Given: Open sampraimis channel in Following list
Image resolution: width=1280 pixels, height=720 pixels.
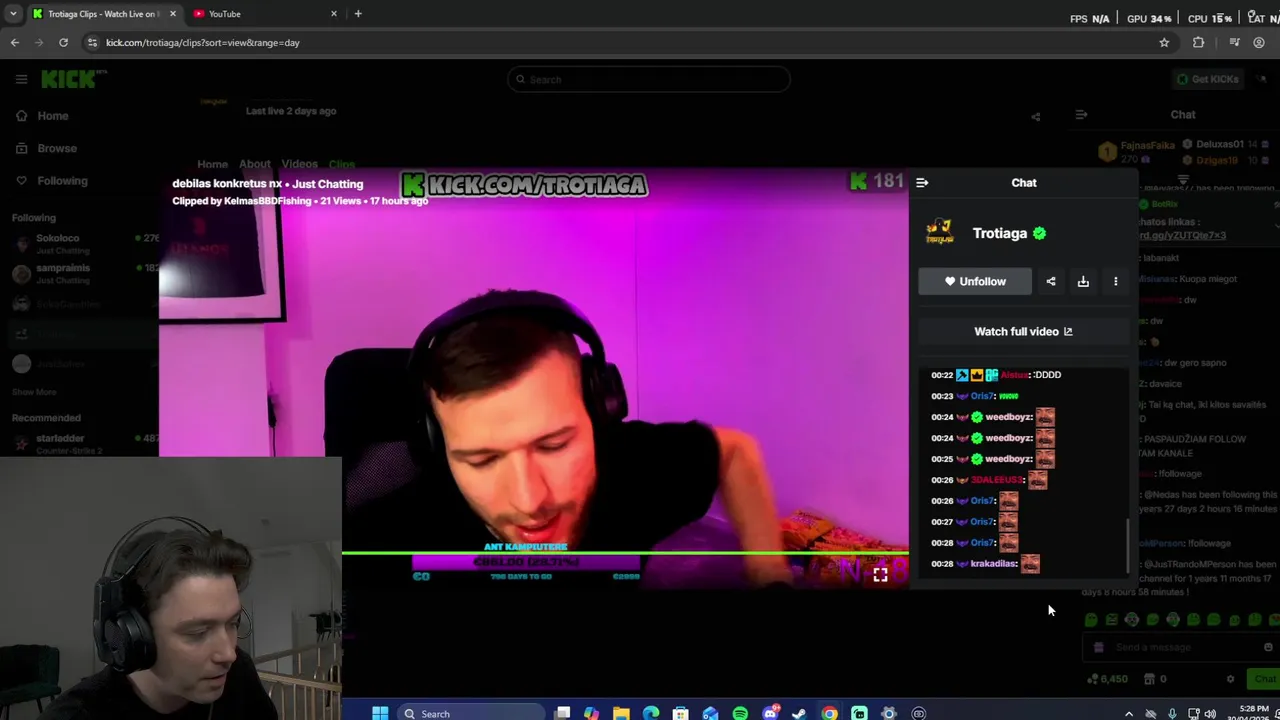Looking at the screenshot, I should click(85, 273).
